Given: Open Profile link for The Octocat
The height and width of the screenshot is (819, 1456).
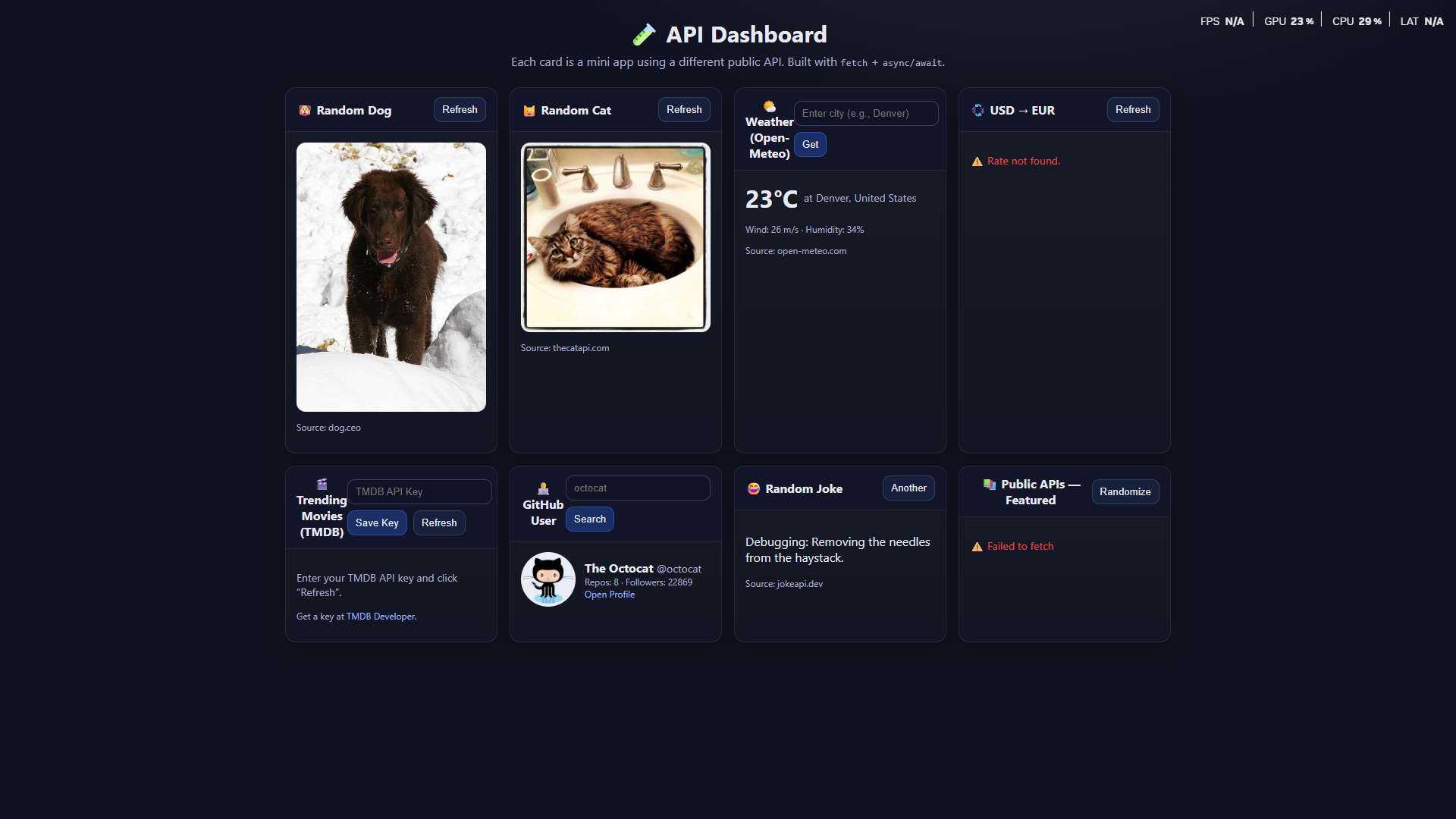Looking at the screenshot, I should [x=610, y=595].
